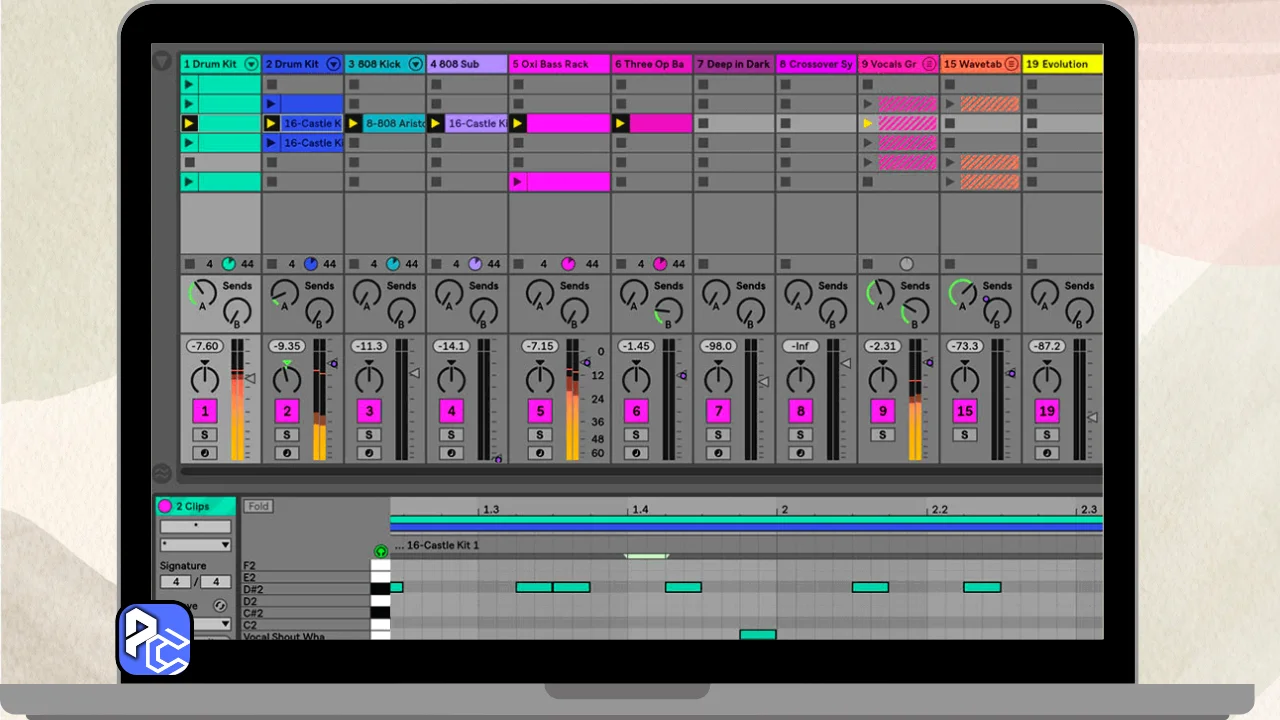
Task: Click the track 3 volume fader handle
Action: pos(414,373)
